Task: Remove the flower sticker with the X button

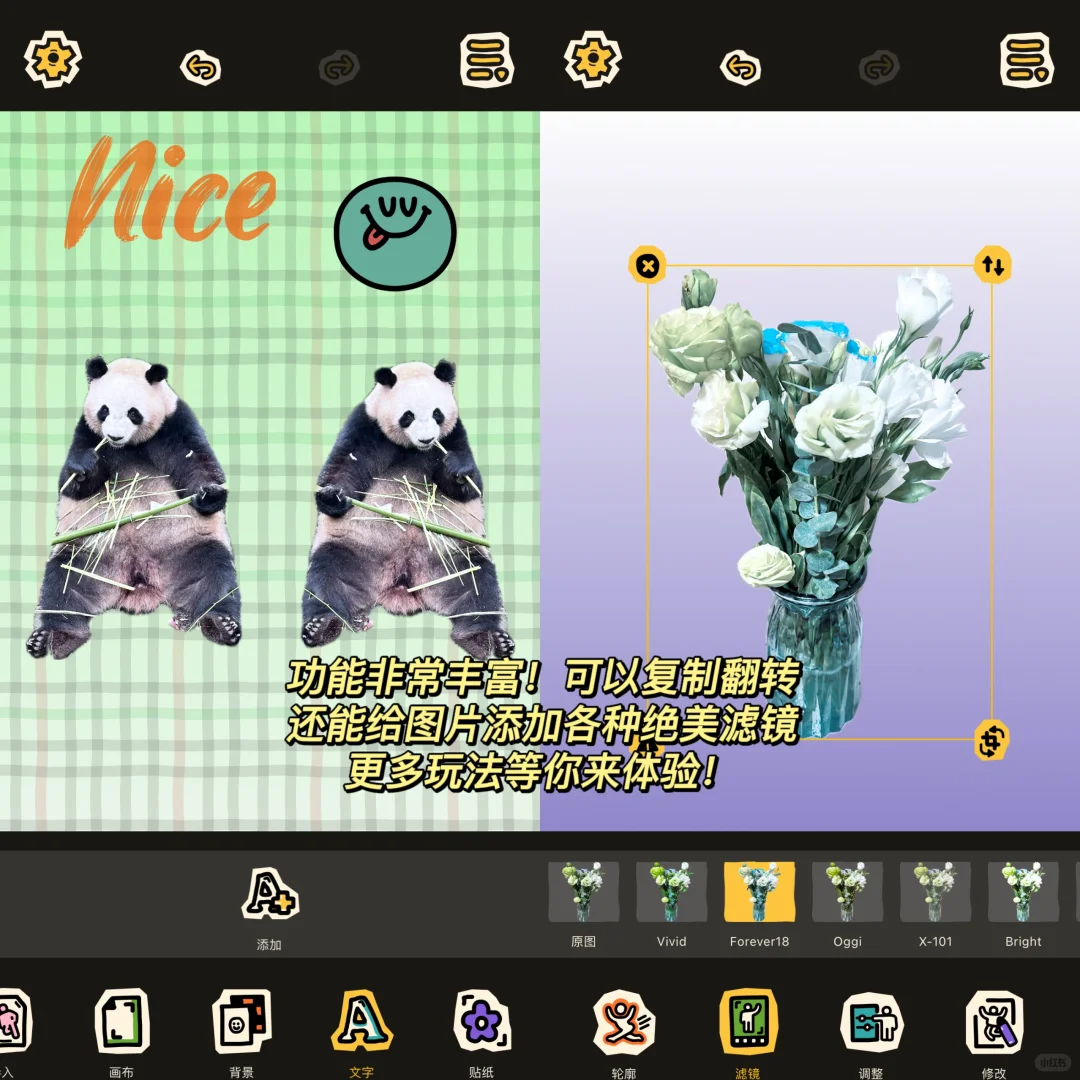Action: click(648, 266)
